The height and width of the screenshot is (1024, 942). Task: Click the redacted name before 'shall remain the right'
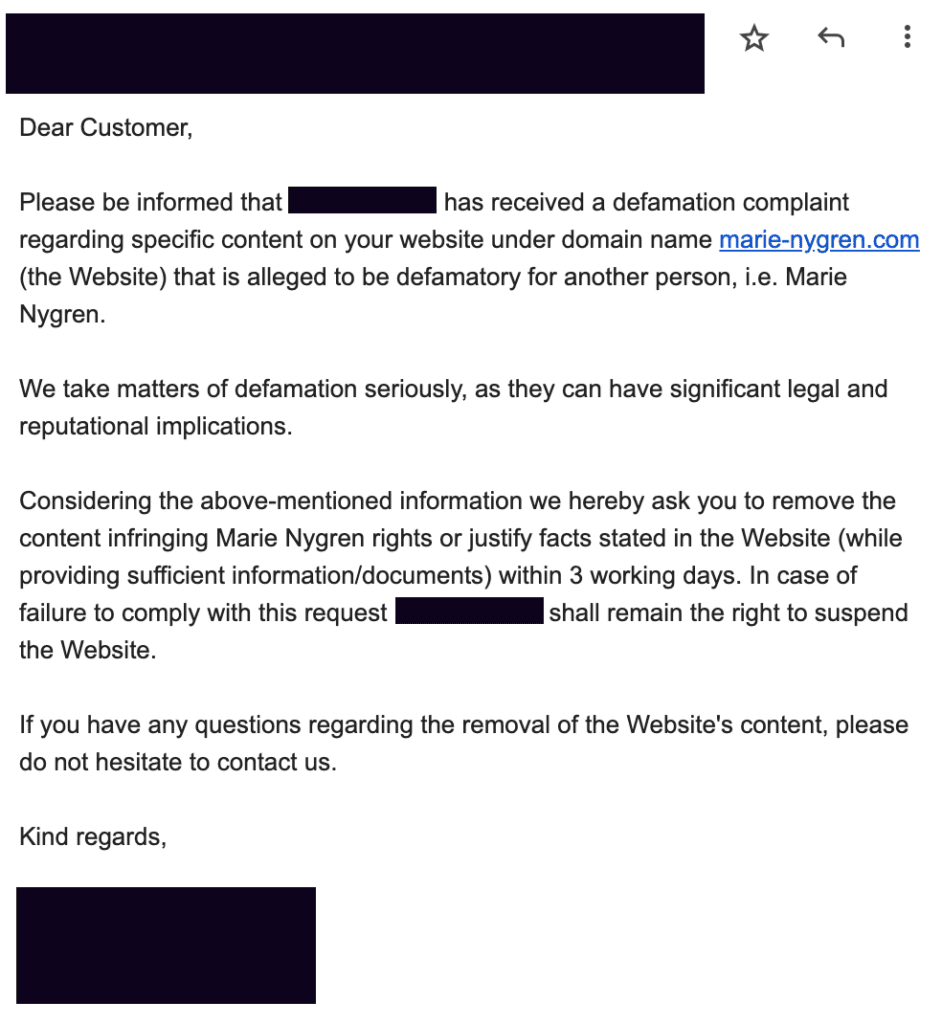coord(469,612)
